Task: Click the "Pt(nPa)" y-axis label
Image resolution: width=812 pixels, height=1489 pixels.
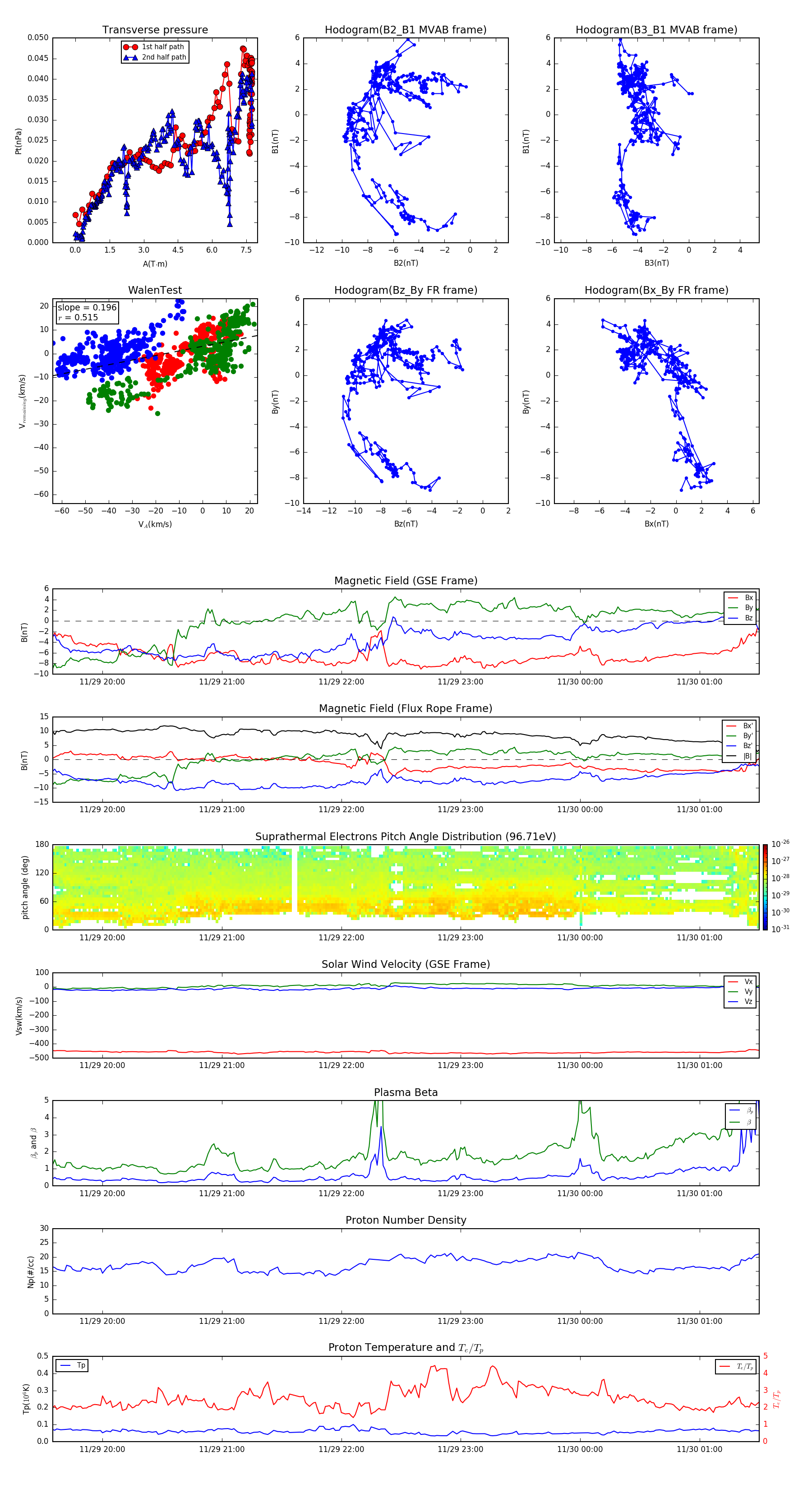Action: click(18, 140)
